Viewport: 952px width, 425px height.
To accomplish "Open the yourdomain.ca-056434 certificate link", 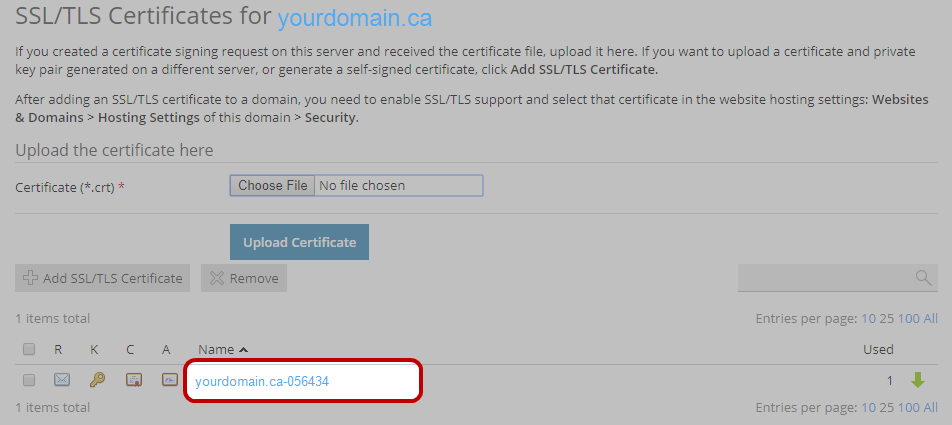I will click(x=262, y=381).
